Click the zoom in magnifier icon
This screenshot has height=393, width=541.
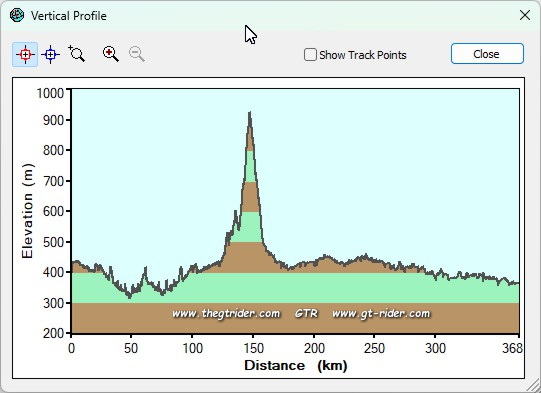coord(111,54)
